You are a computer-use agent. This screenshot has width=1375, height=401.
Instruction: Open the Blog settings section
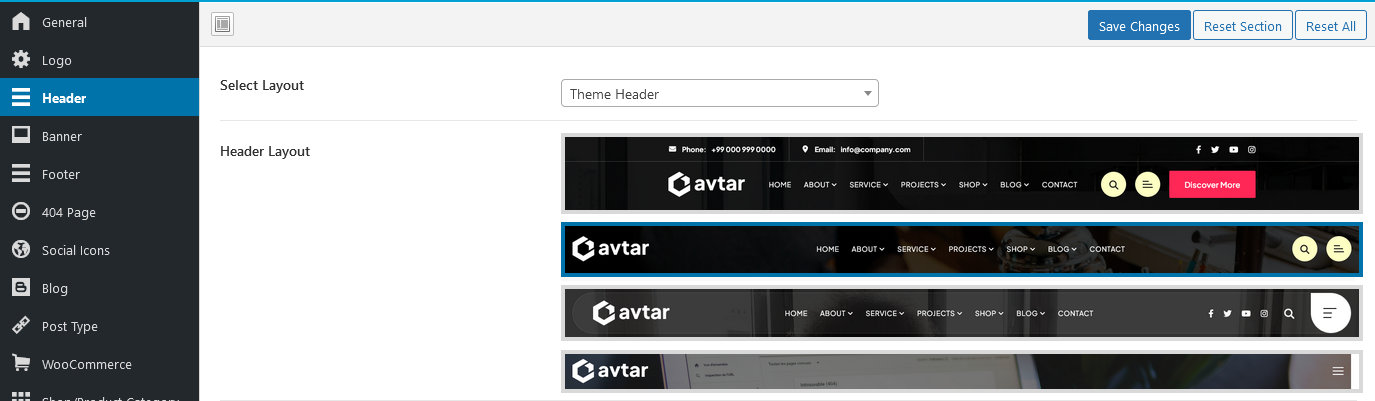(x=100, y=288)
